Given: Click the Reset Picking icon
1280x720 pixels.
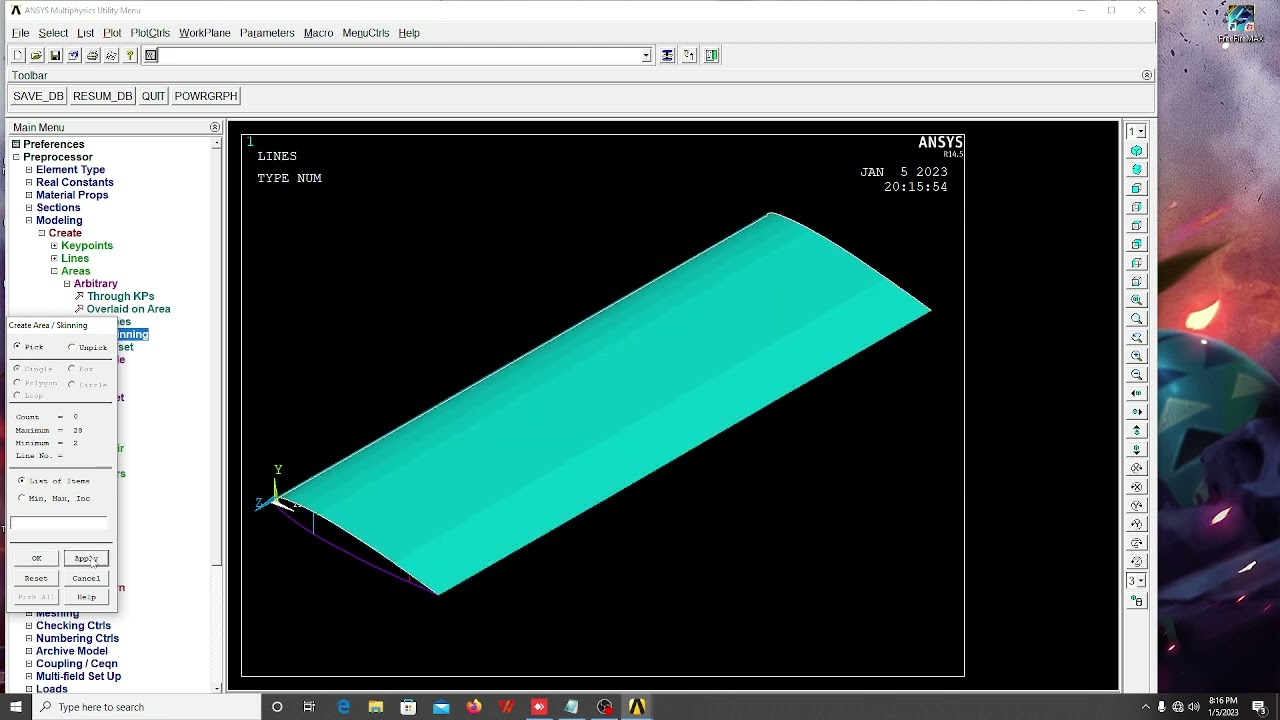Looking at the screenshot, I should [x=689, y=56].
